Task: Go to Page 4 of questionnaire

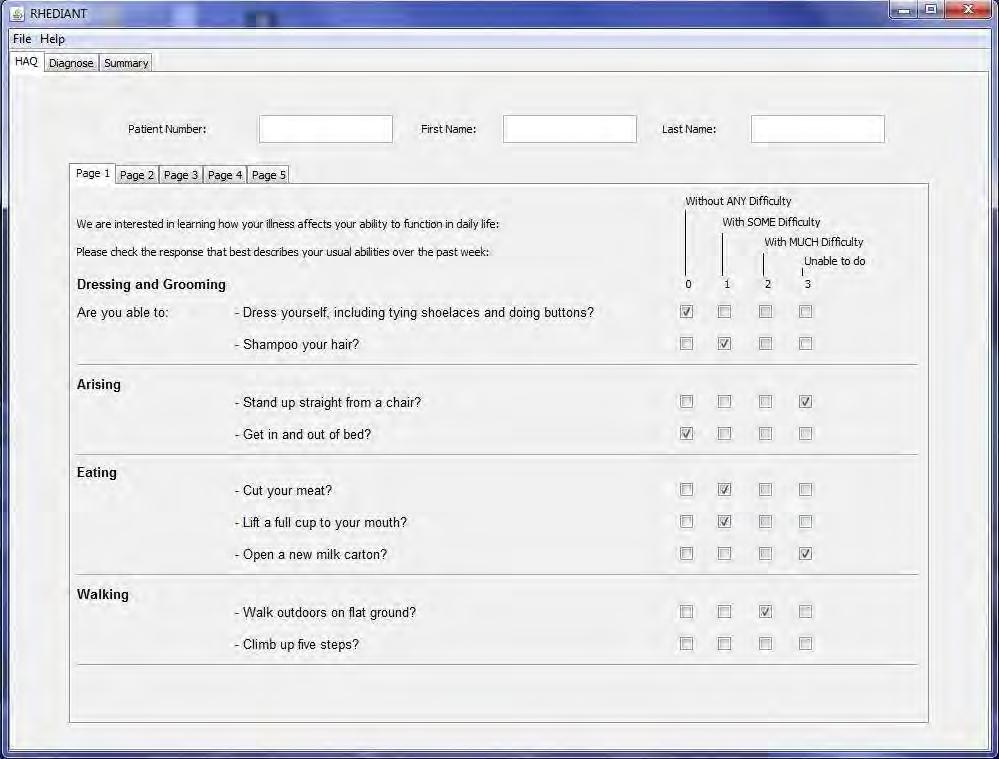Action: coord(225,175)
